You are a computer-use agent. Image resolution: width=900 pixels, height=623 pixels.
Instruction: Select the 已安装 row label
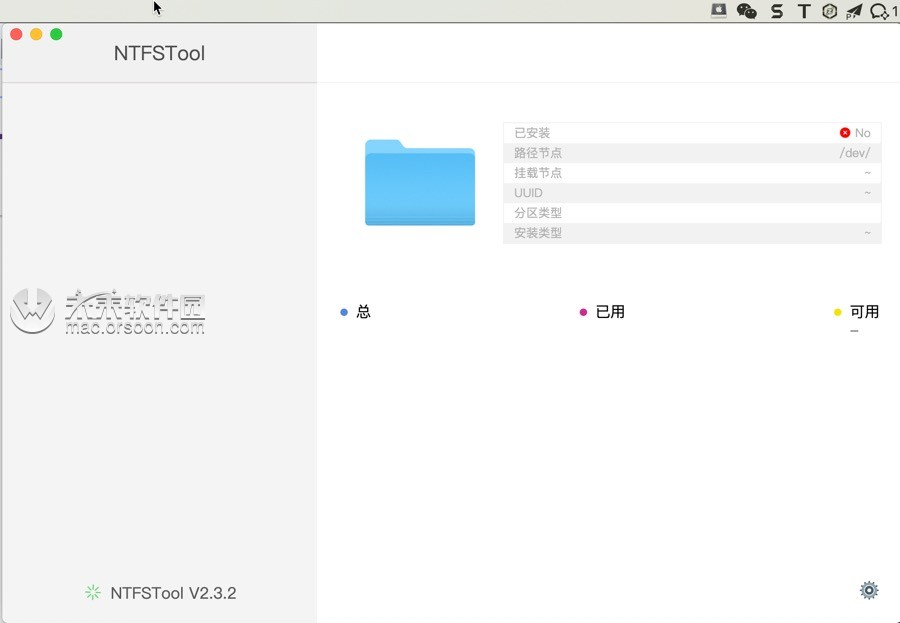[532, 133]
